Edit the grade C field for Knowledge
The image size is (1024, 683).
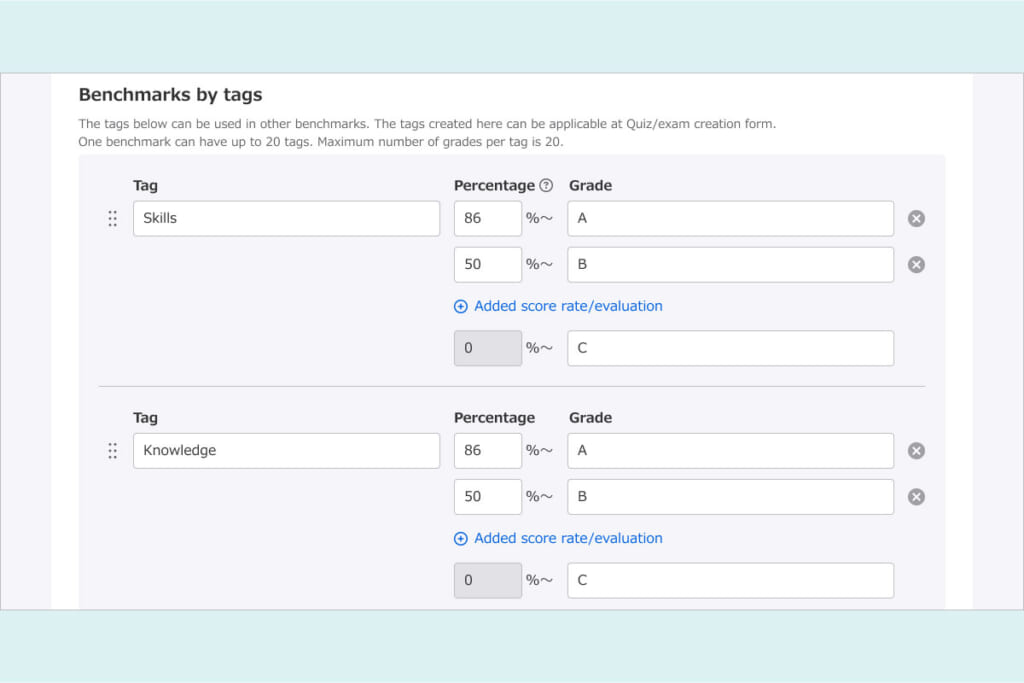[730, 580]
